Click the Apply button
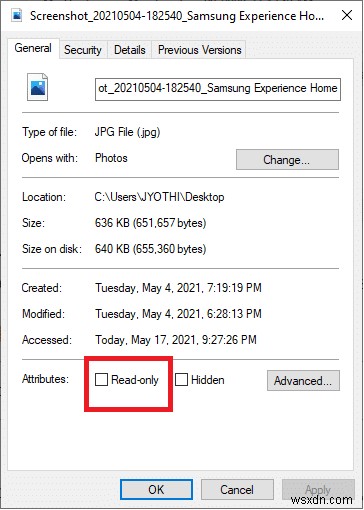 pos(318,490)
